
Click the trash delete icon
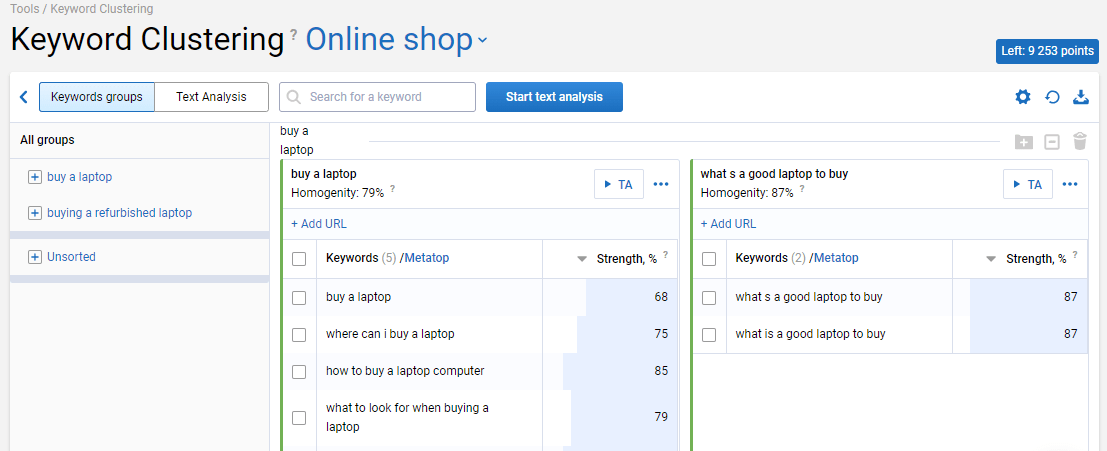click(1079, 141)
